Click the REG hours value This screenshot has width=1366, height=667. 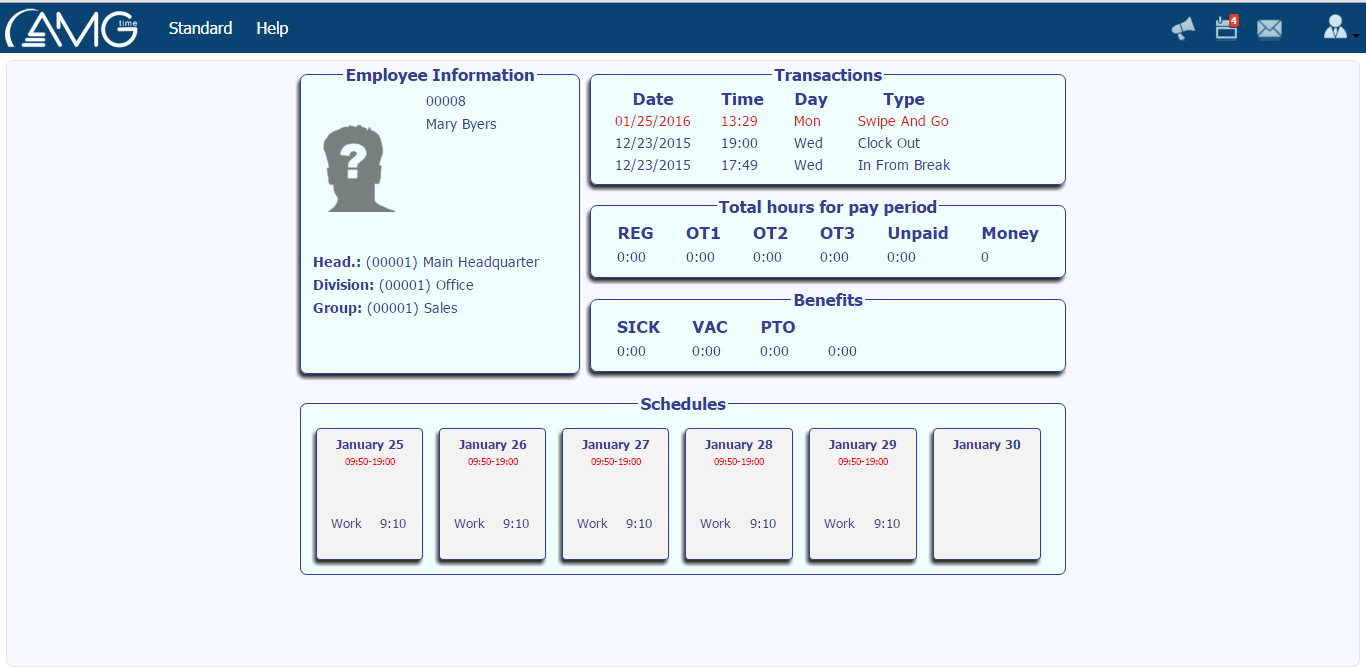(632, 256)
